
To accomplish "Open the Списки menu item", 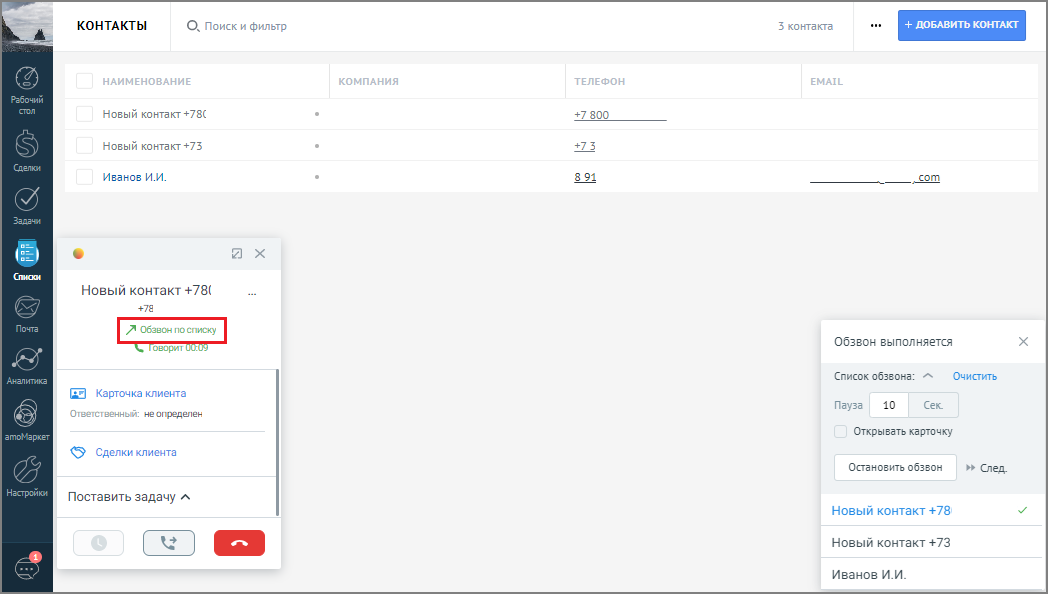I will (27, 261).
